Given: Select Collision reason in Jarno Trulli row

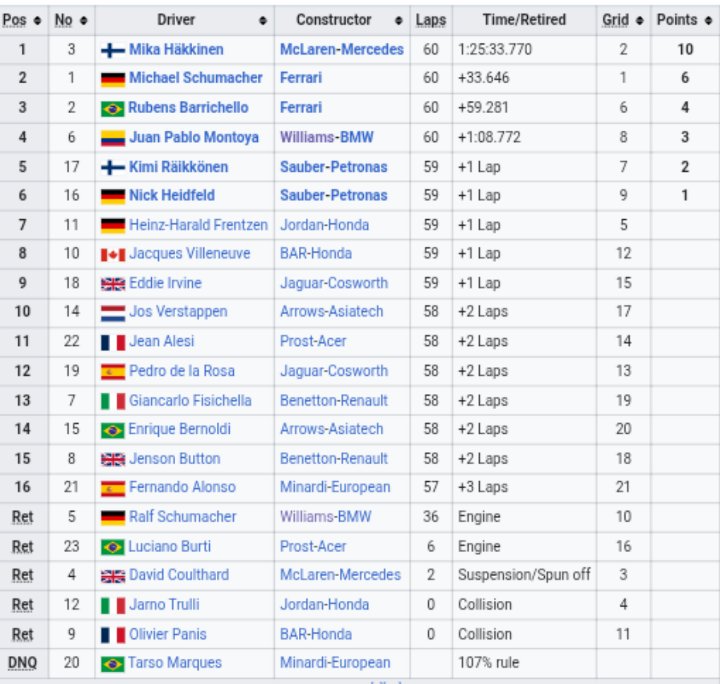Looking at the screenshot, I should 485,605.
